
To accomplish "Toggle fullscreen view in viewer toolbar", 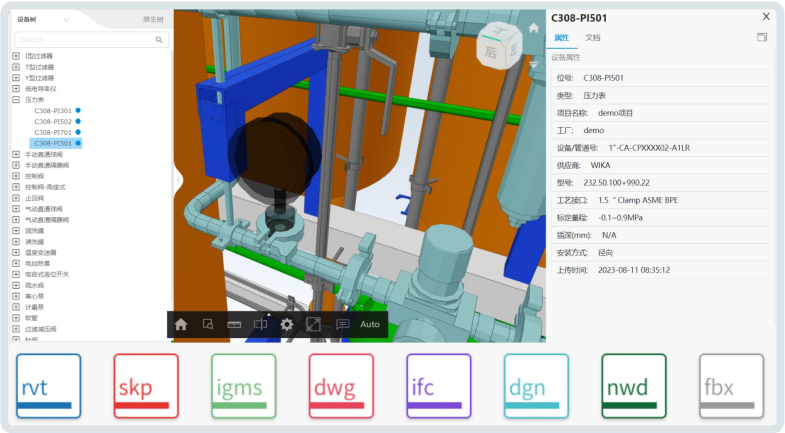I will tap(313, 324).
